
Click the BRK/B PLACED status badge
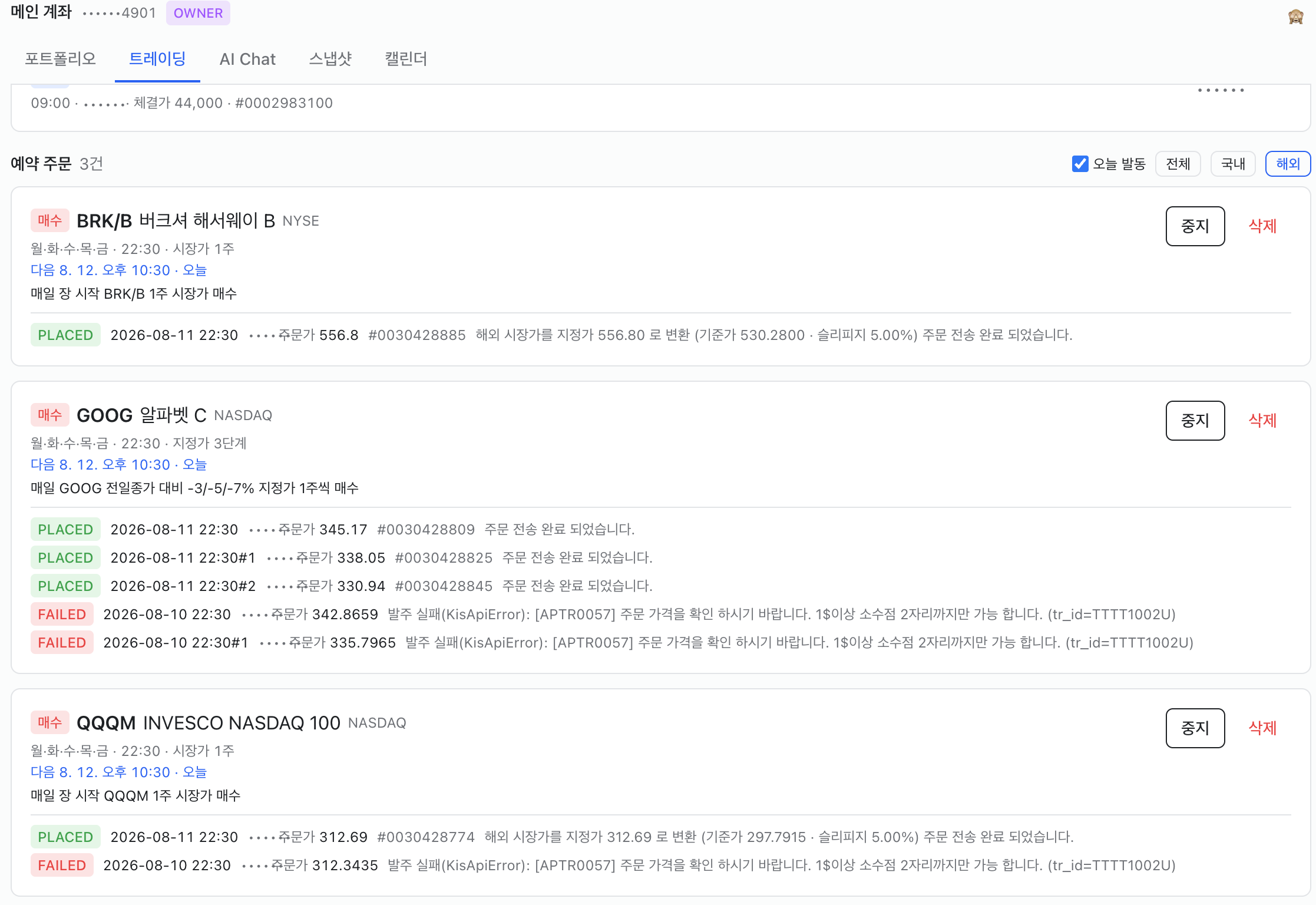coord(65,335)
